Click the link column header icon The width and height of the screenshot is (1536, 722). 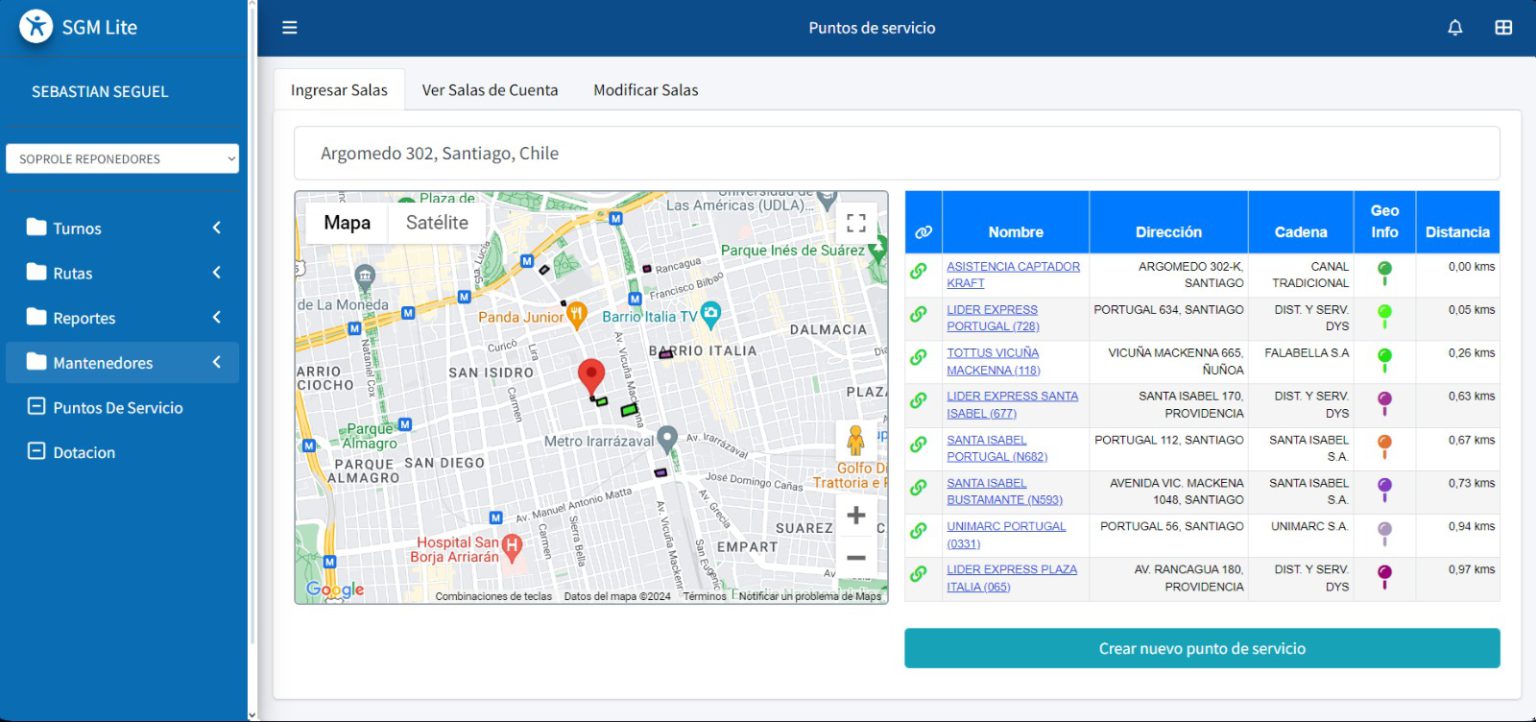pos(923,232)
